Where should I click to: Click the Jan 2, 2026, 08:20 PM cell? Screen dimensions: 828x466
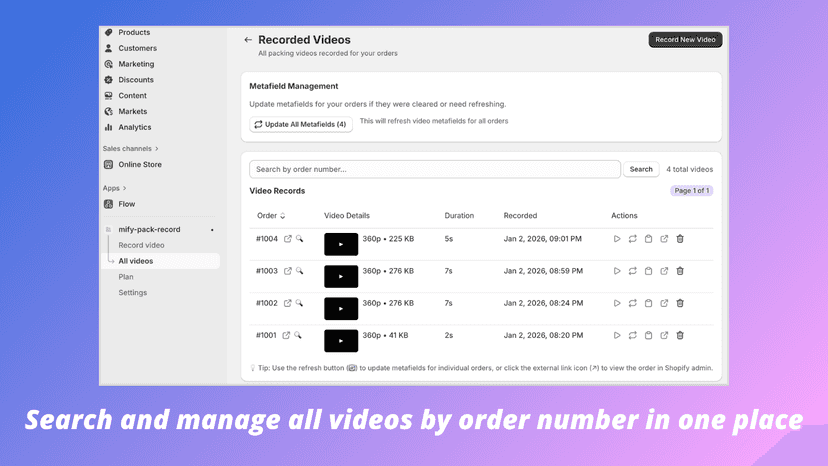[543, 335]
